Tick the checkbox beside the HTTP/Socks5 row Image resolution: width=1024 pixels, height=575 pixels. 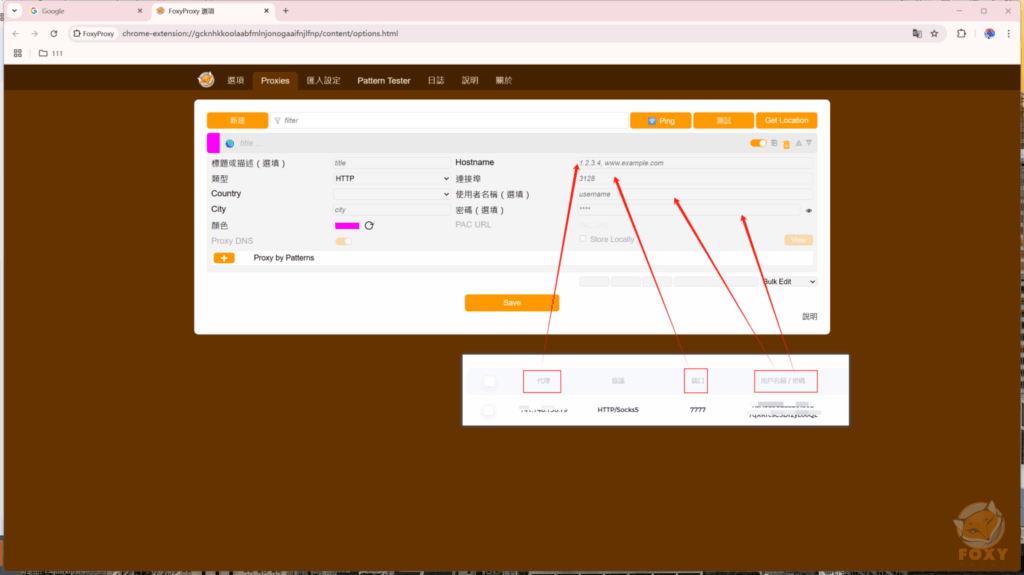[x=488, y=410]
